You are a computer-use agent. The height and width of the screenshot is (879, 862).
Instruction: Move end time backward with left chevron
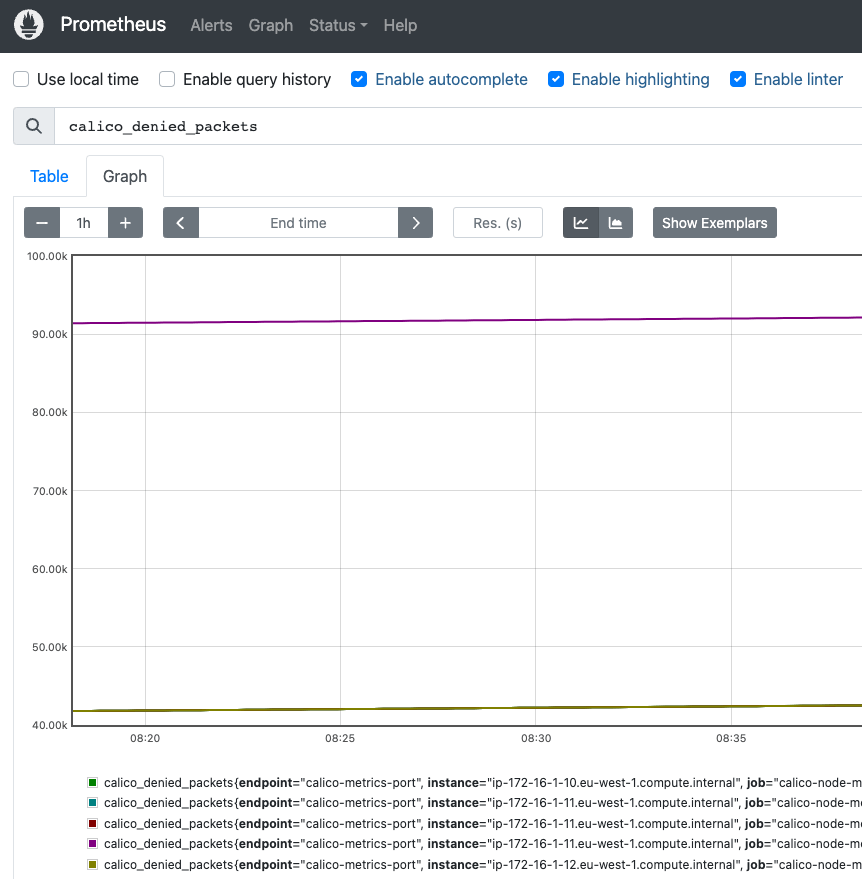click(180, 223)
